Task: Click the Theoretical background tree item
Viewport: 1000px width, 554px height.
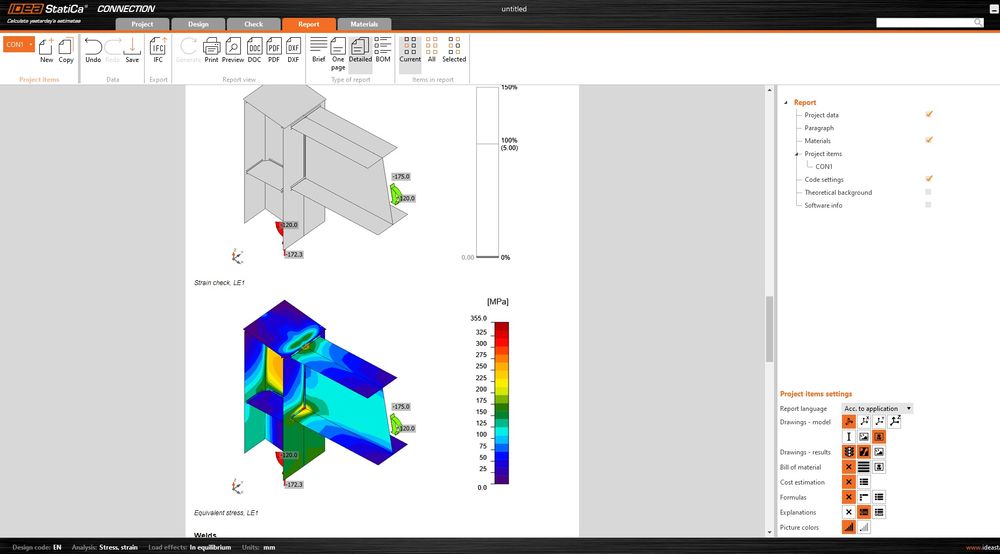Action: coord(838,192)
